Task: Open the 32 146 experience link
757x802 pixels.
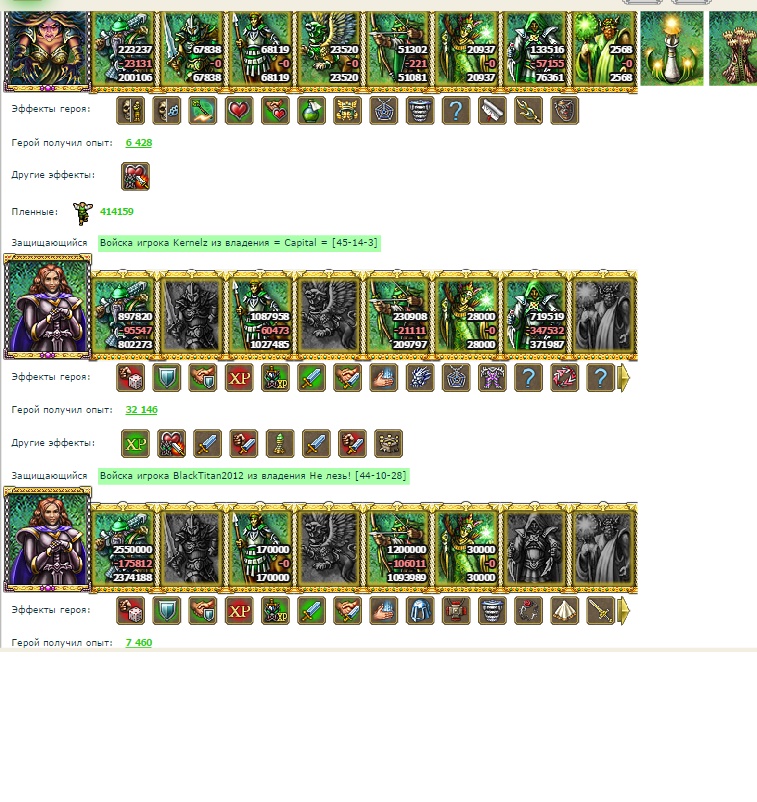Action: [142, 410]
